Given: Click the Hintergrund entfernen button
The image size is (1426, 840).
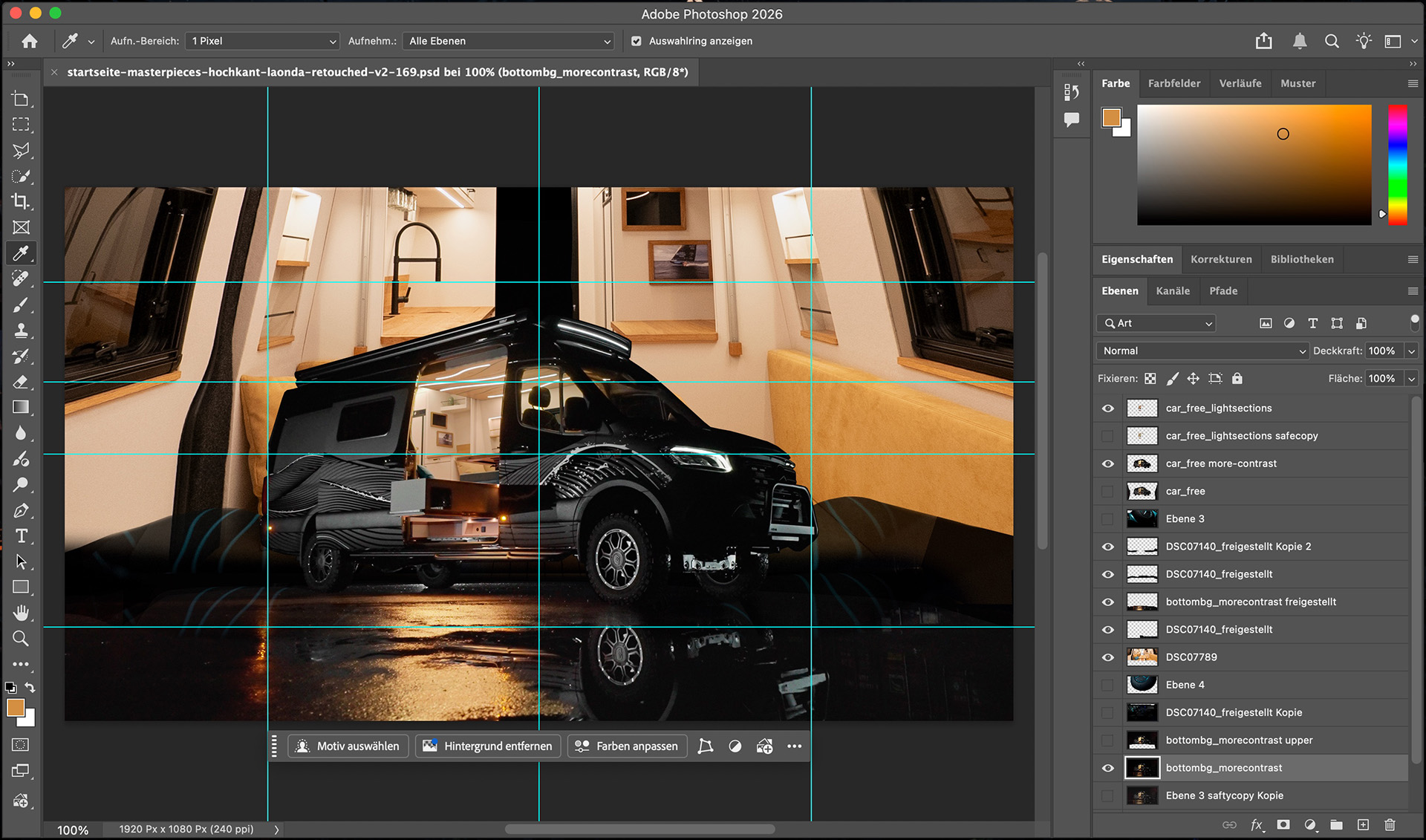Looking at the screenshot, I should coord(488,746).
